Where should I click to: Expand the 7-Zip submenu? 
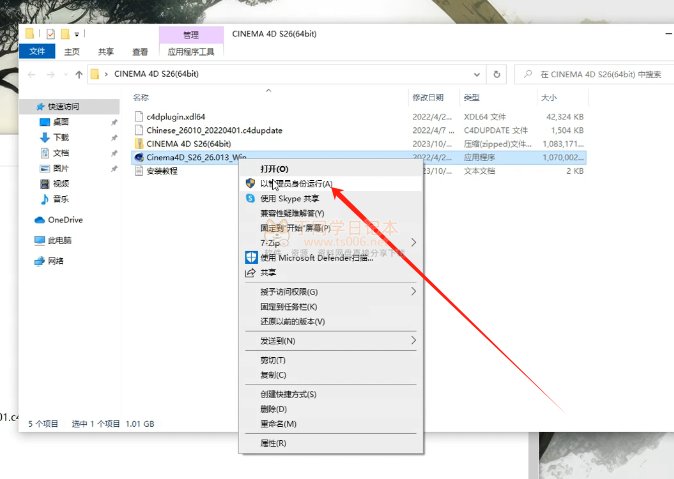click(x=414, y=243)
